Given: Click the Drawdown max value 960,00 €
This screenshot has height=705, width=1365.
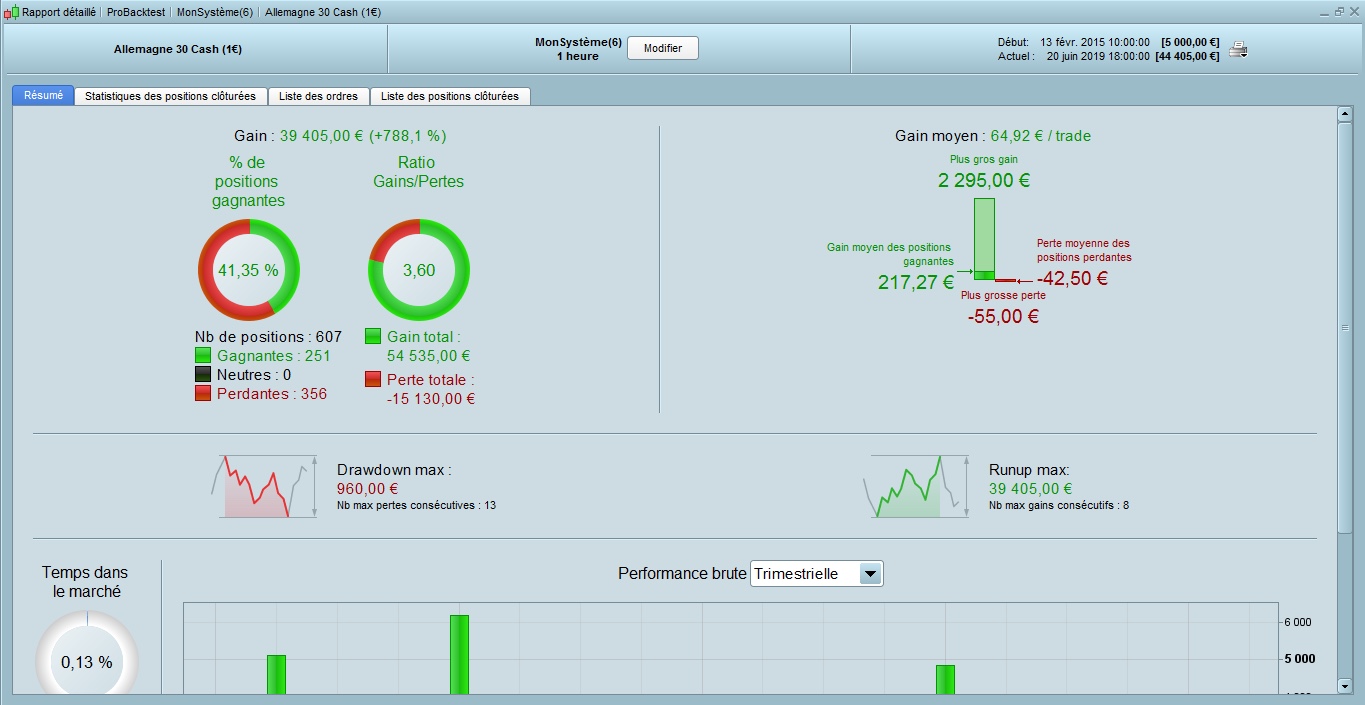Looking at the screenshot, I should coord(368,488).
